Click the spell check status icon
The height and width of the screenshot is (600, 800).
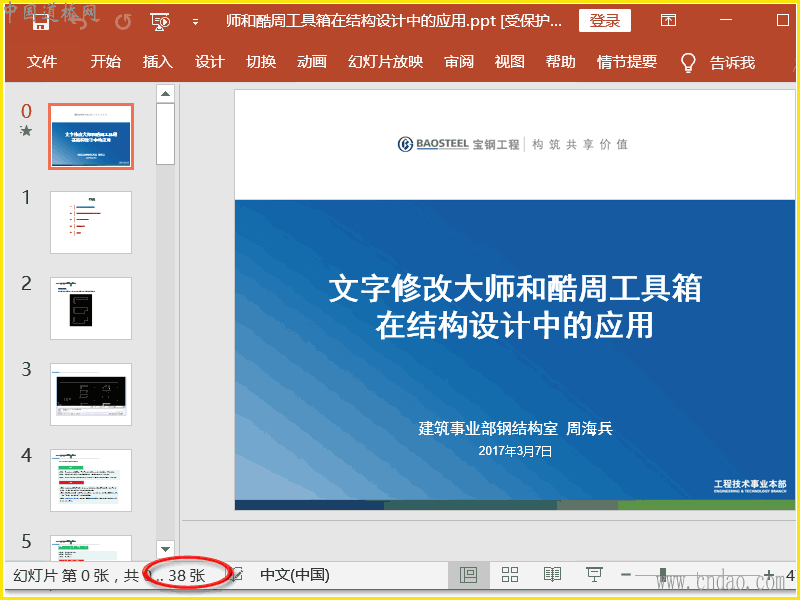236,575
